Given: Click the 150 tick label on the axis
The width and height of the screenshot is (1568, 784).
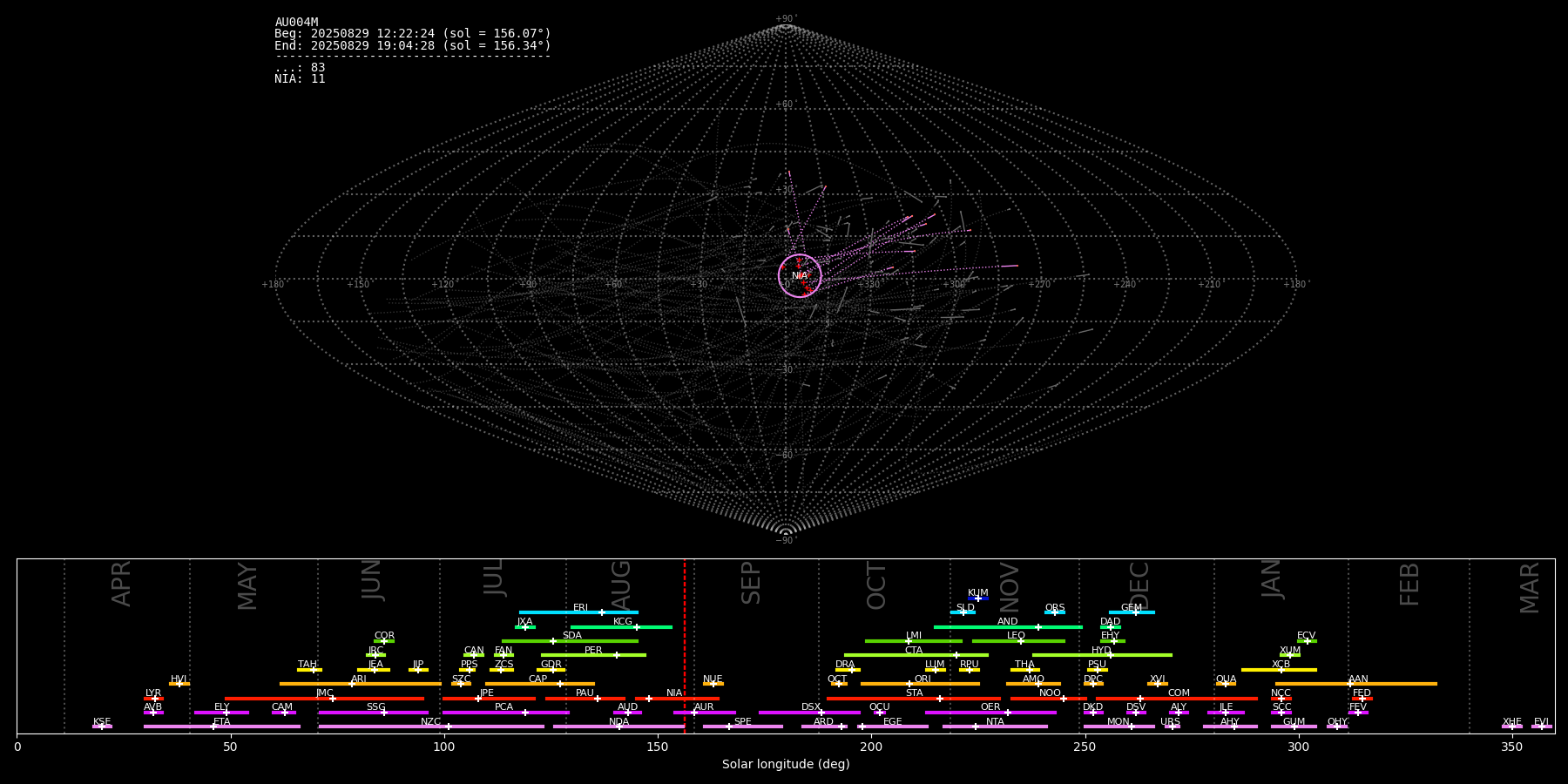Looking at the screenshot, I should coord(658,747).
